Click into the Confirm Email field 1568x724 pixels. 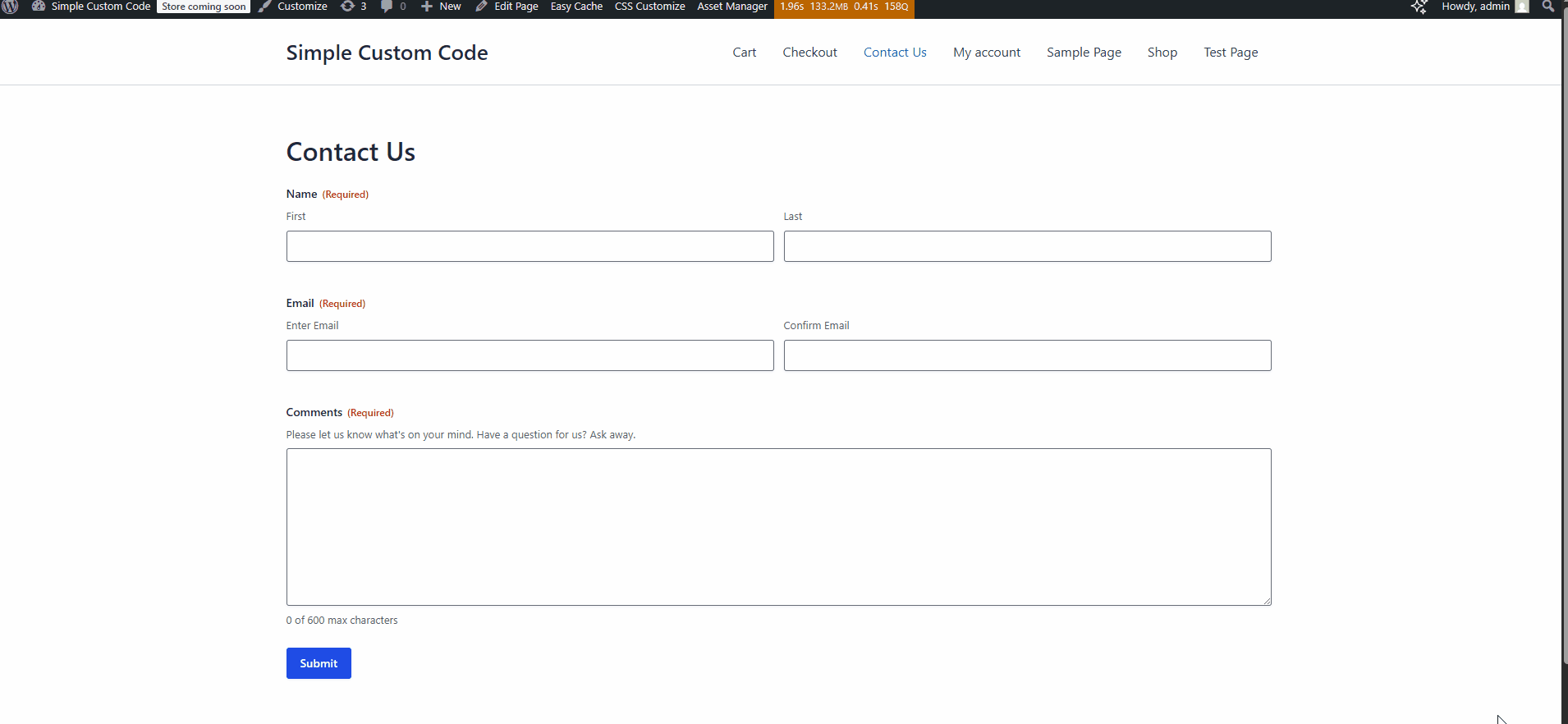coord(1027,355)
